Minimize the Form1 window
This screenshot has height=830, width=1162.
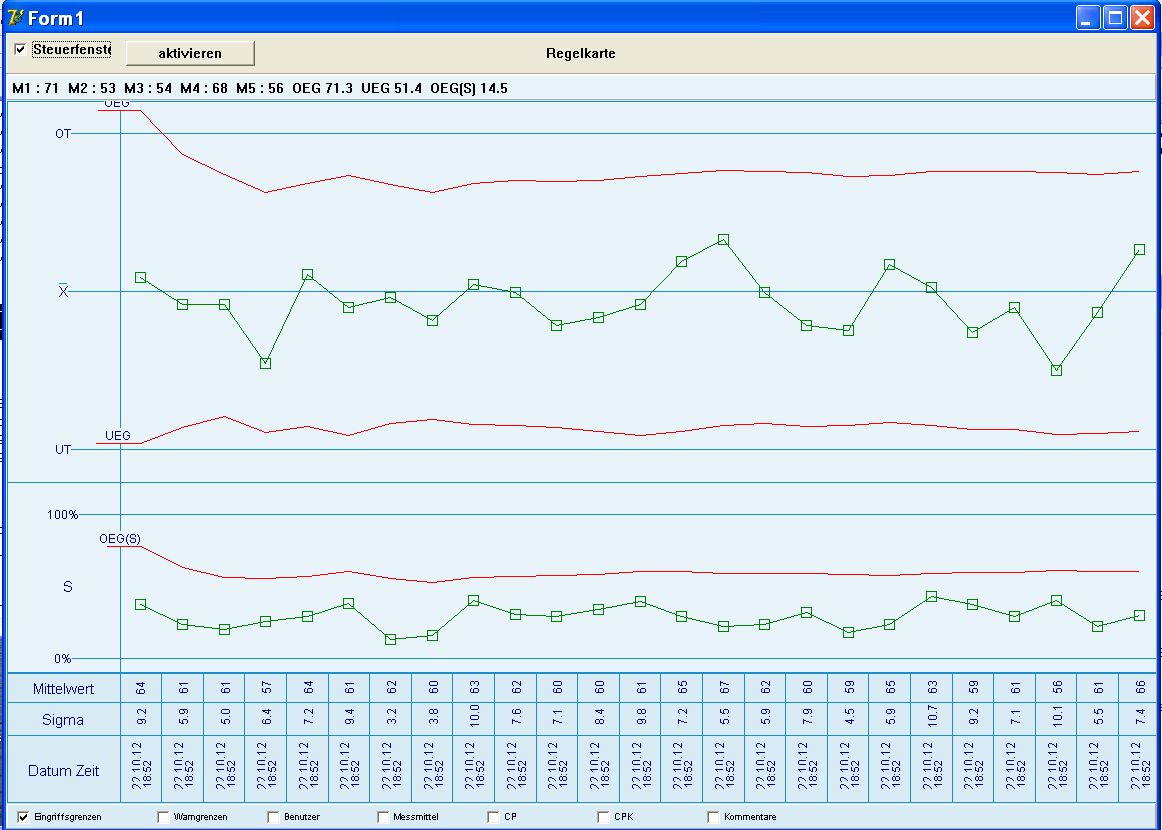coord(1088,18)
